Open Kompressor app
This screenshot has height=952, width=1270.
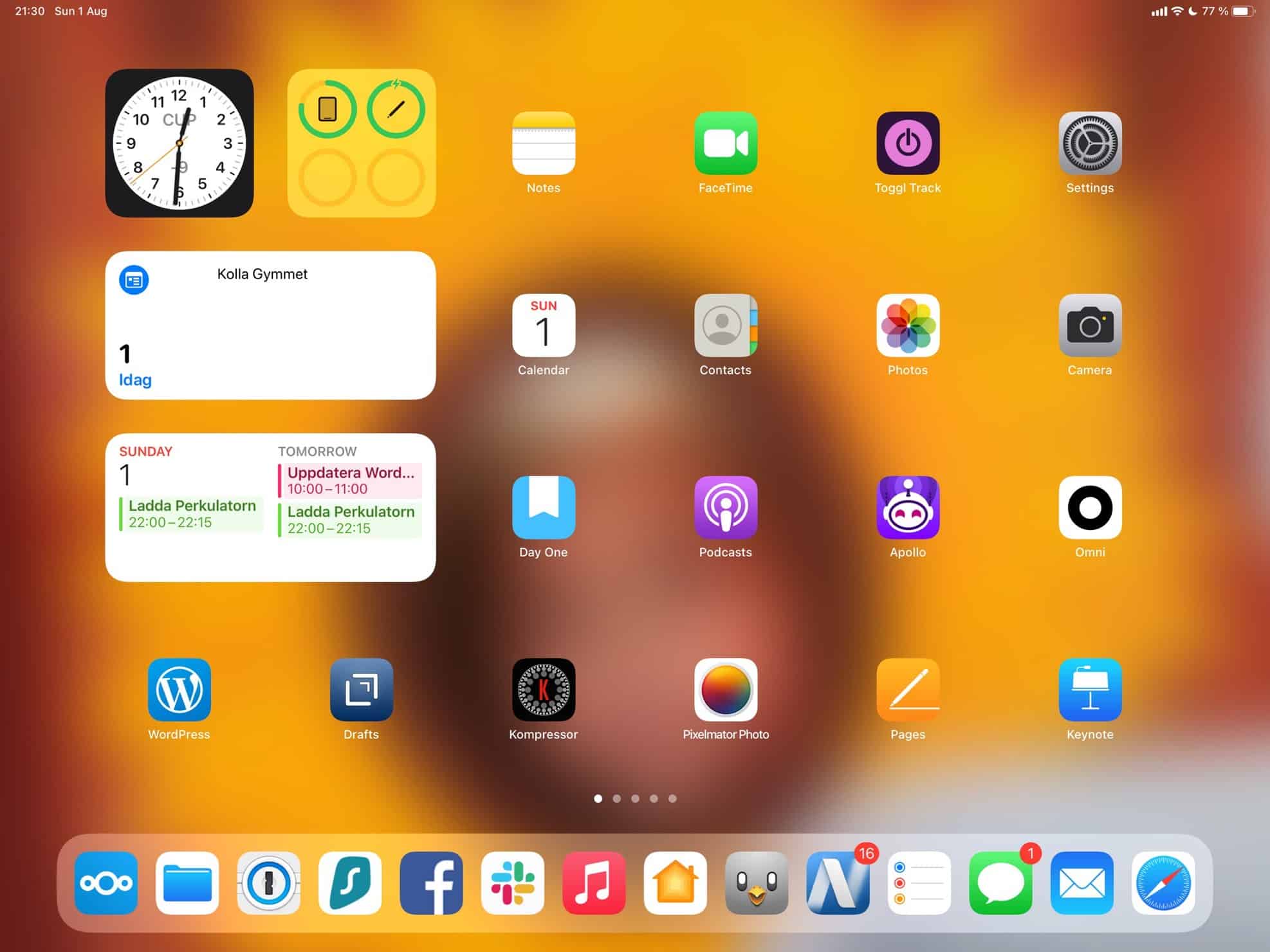544,690
